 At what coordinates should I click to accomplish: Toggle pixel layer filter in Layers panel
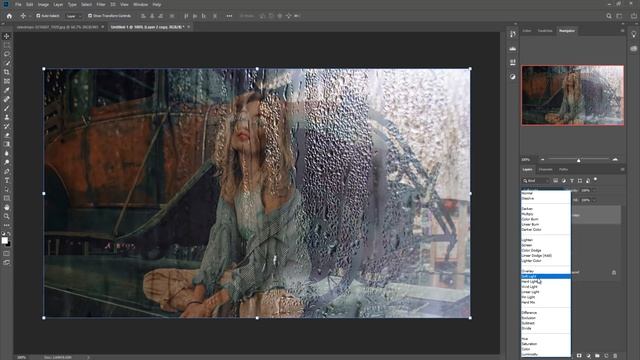coord(556,180)
